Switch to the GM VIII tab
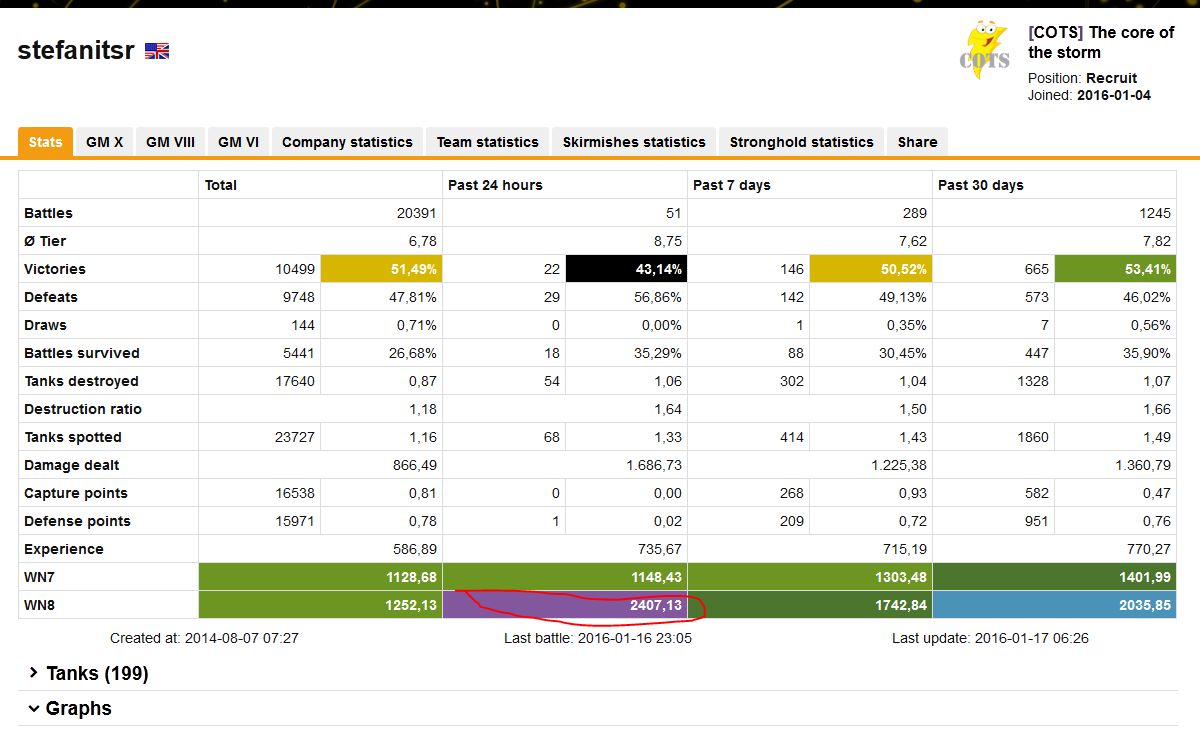Screen dimensions: 1200x746 170,142
